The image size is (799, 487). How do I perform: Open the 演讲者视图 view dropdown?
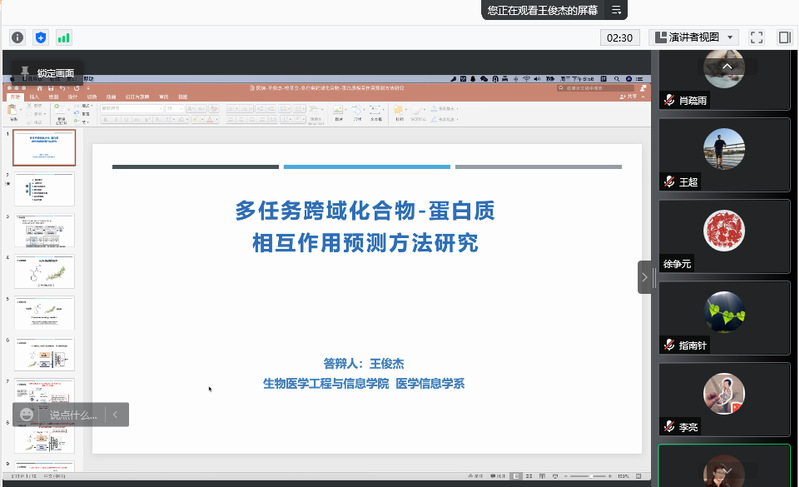click(x=695, y=37)
